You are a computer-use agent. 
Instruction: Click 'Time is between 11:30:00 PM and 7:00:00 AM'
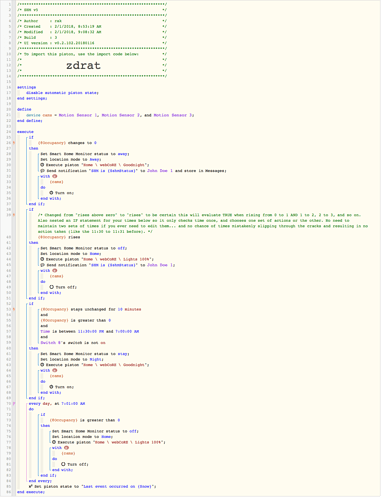[90, 331]
